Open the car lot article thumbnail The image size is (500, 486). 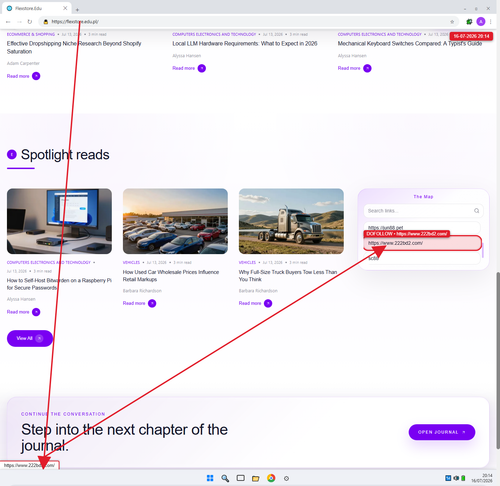[175, 221]
